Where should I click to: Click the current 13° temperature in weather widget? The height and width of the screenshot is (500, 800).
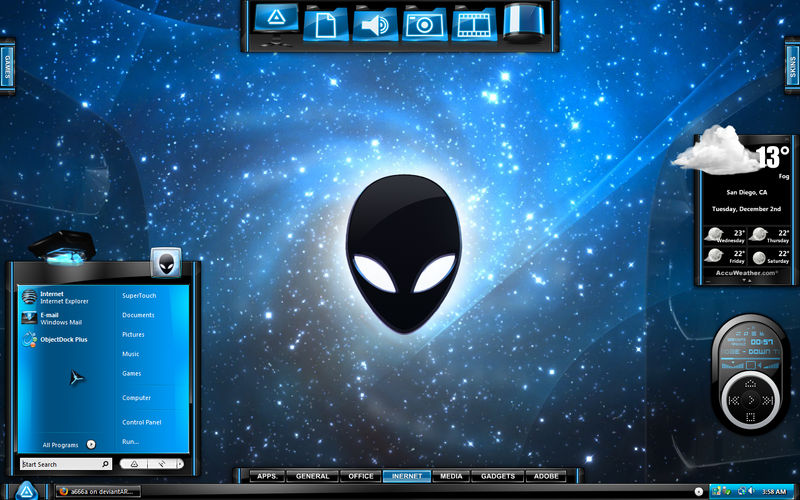coord(772,156)
